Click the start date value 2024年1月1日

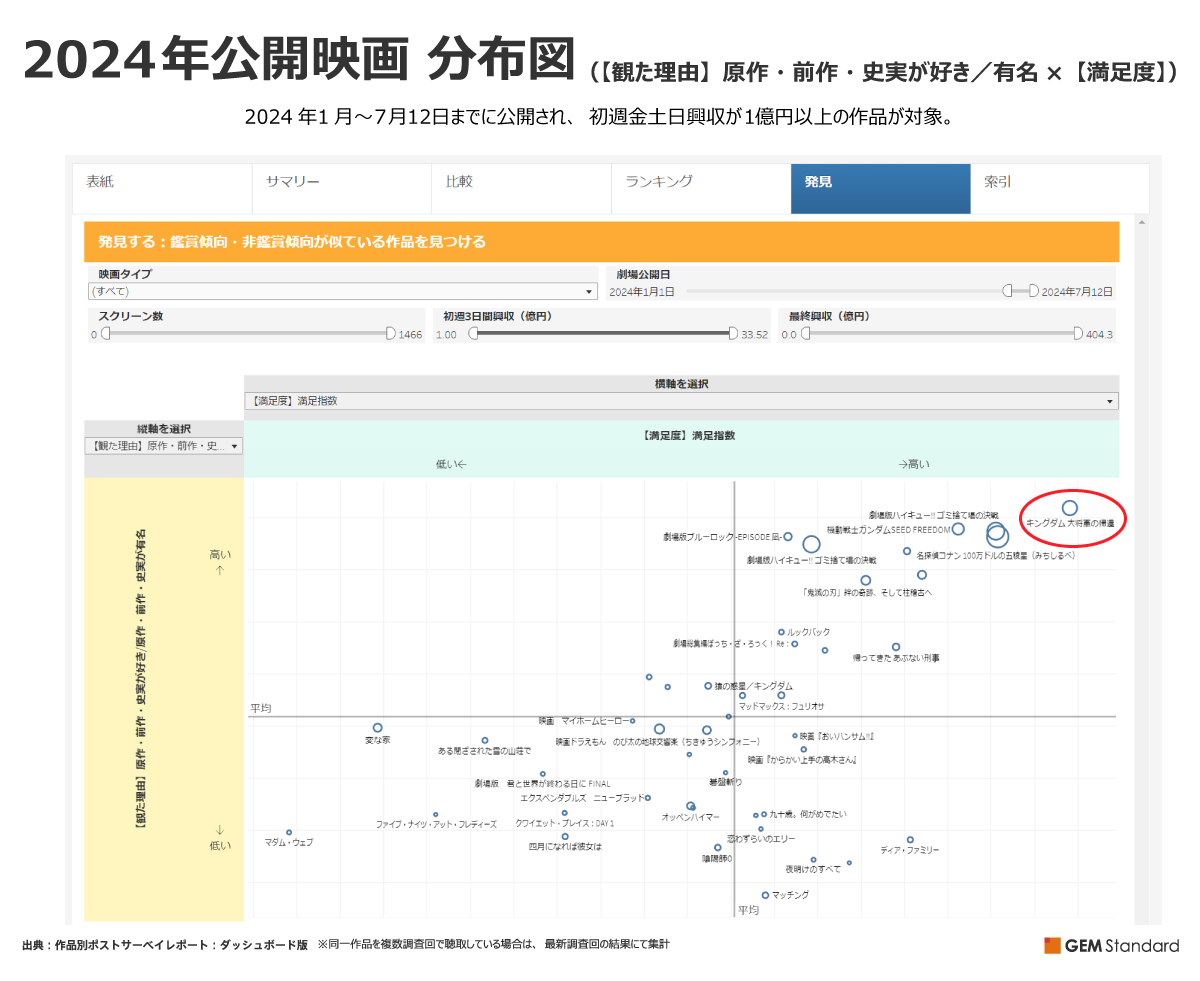click(642, 292)
